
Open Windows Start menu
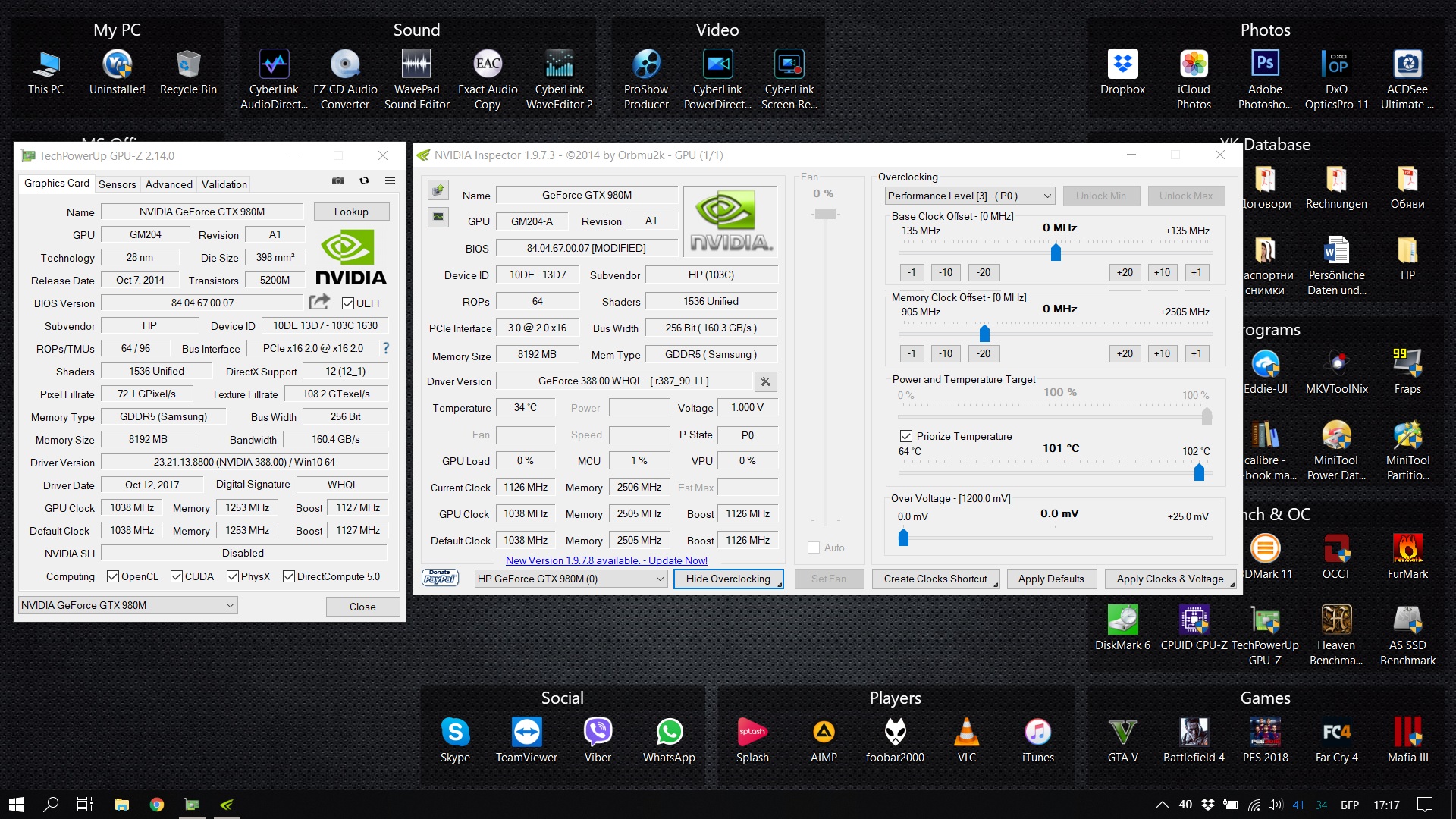[17, 804]
